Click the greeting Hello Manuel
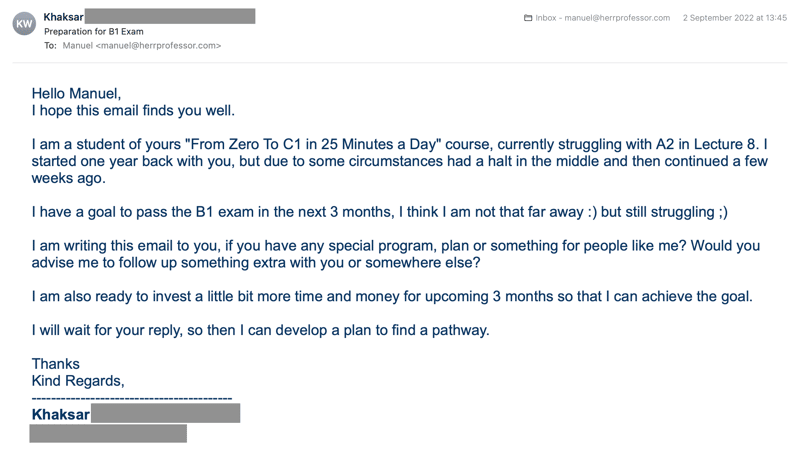Image resolution: width=800 pixels, height=457 pixels. pyautogui.click(x=76, y=93)
